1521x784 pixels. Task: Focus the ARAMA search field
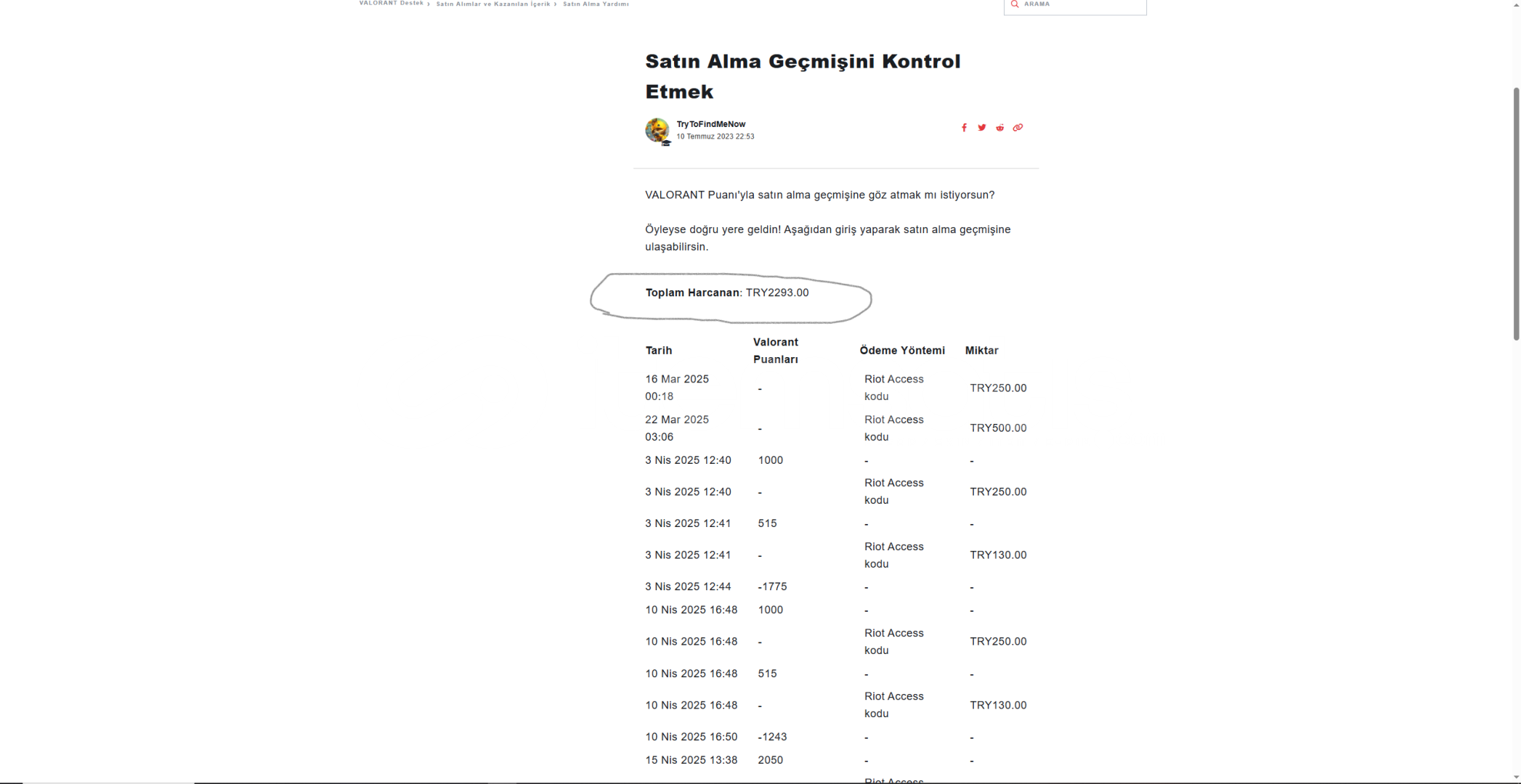pyautogui.click(x=1075, y=6)
